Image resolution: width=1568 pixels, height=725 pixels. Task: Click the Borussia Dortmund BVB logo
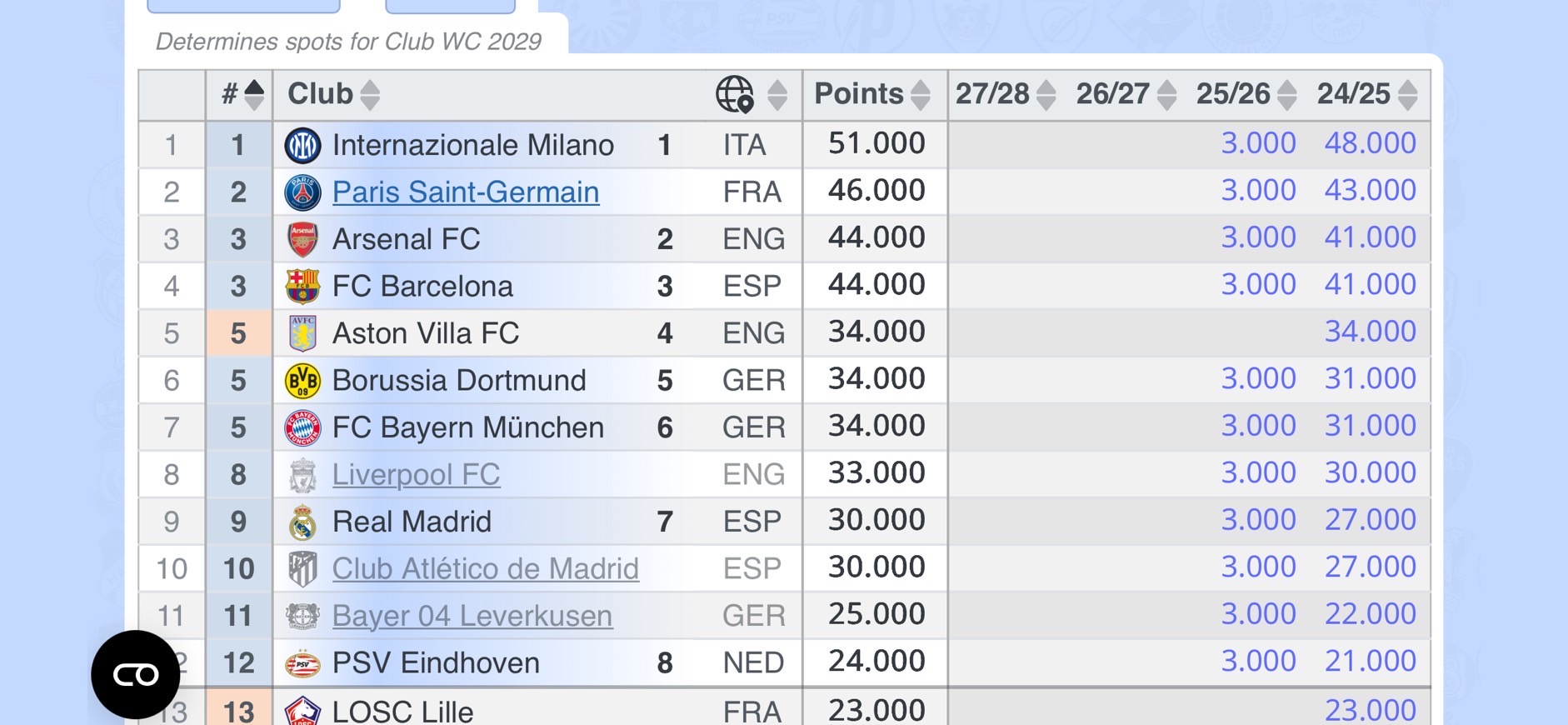[302, 381]
